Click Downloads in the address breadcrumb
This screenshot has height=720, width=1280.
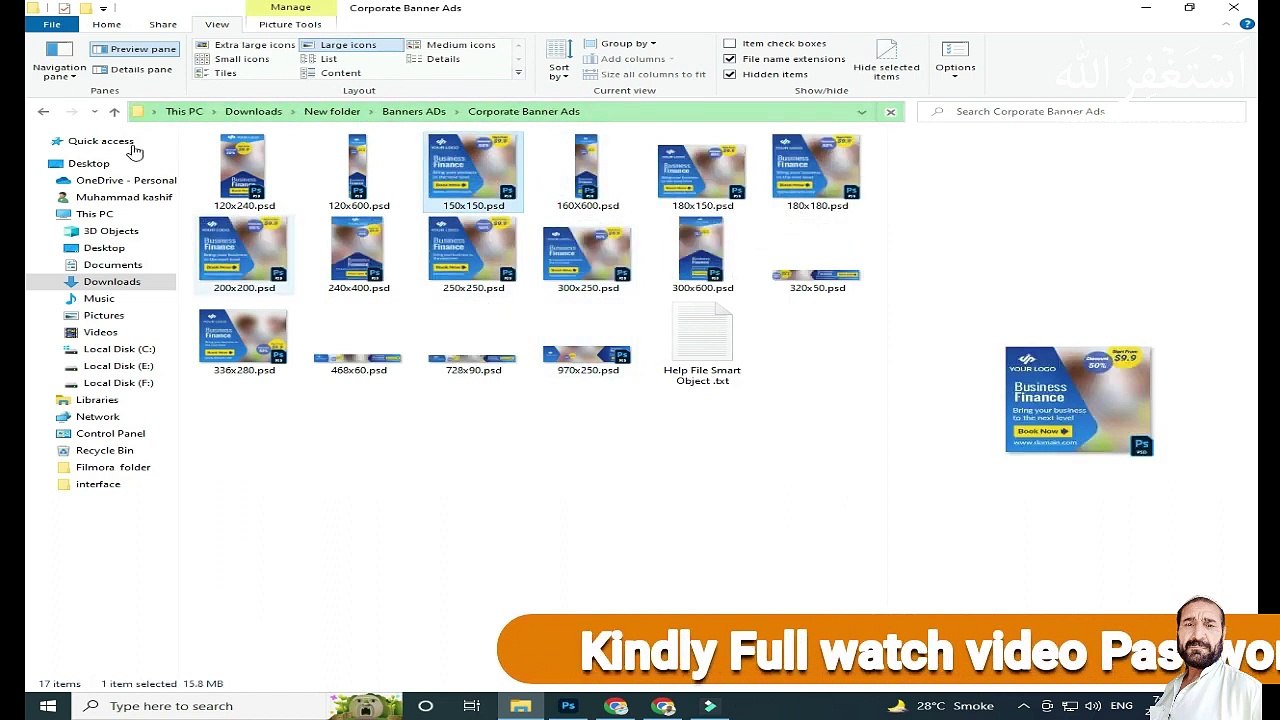pyautogui.click(x=253, y=112)
